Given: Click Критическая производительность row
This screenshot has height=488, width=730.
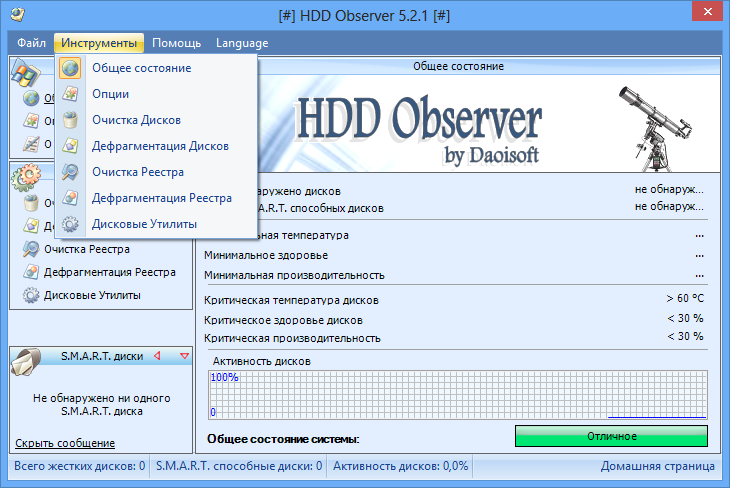Looking at the screenshot, I should click(x=454, y=338).
